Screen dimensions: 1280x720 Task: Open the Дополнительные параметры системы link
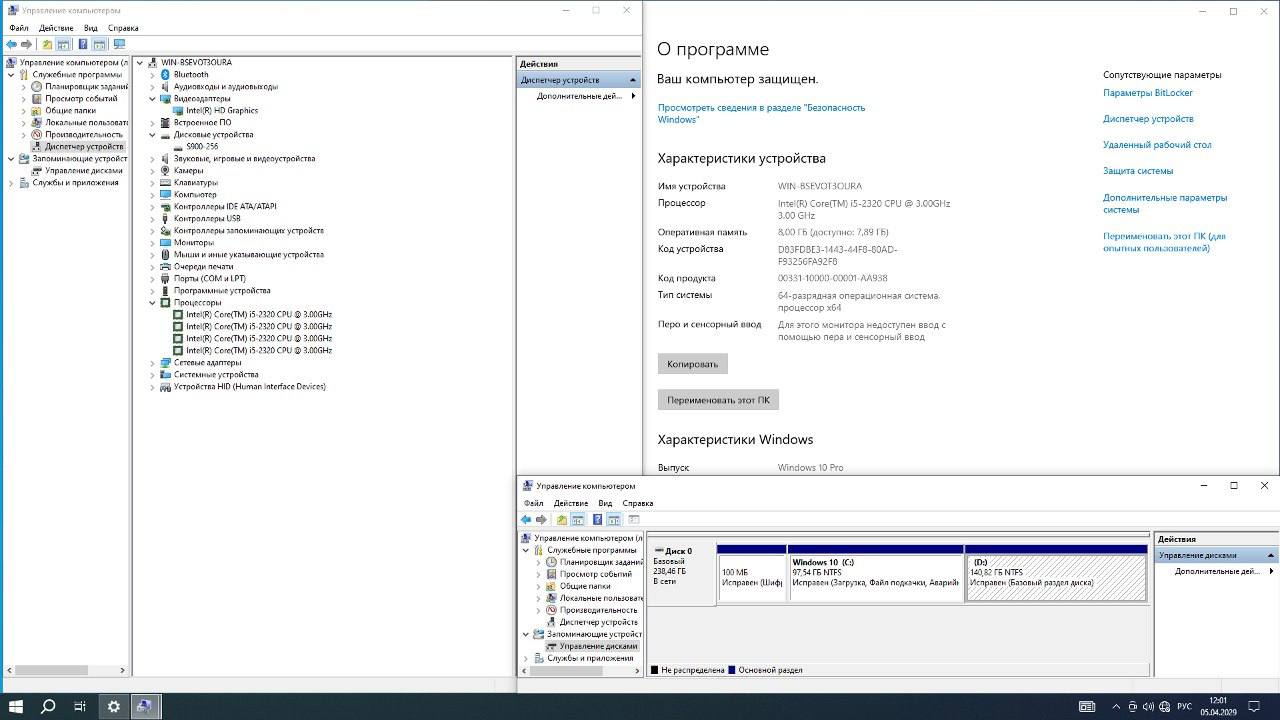1165,204
